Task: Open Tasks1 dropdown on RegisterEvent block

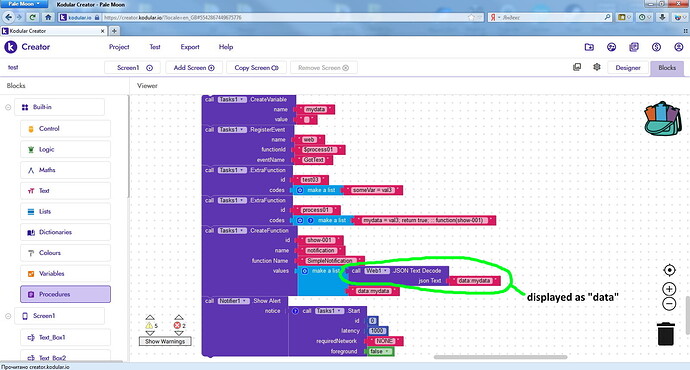Action: point(232,129)
